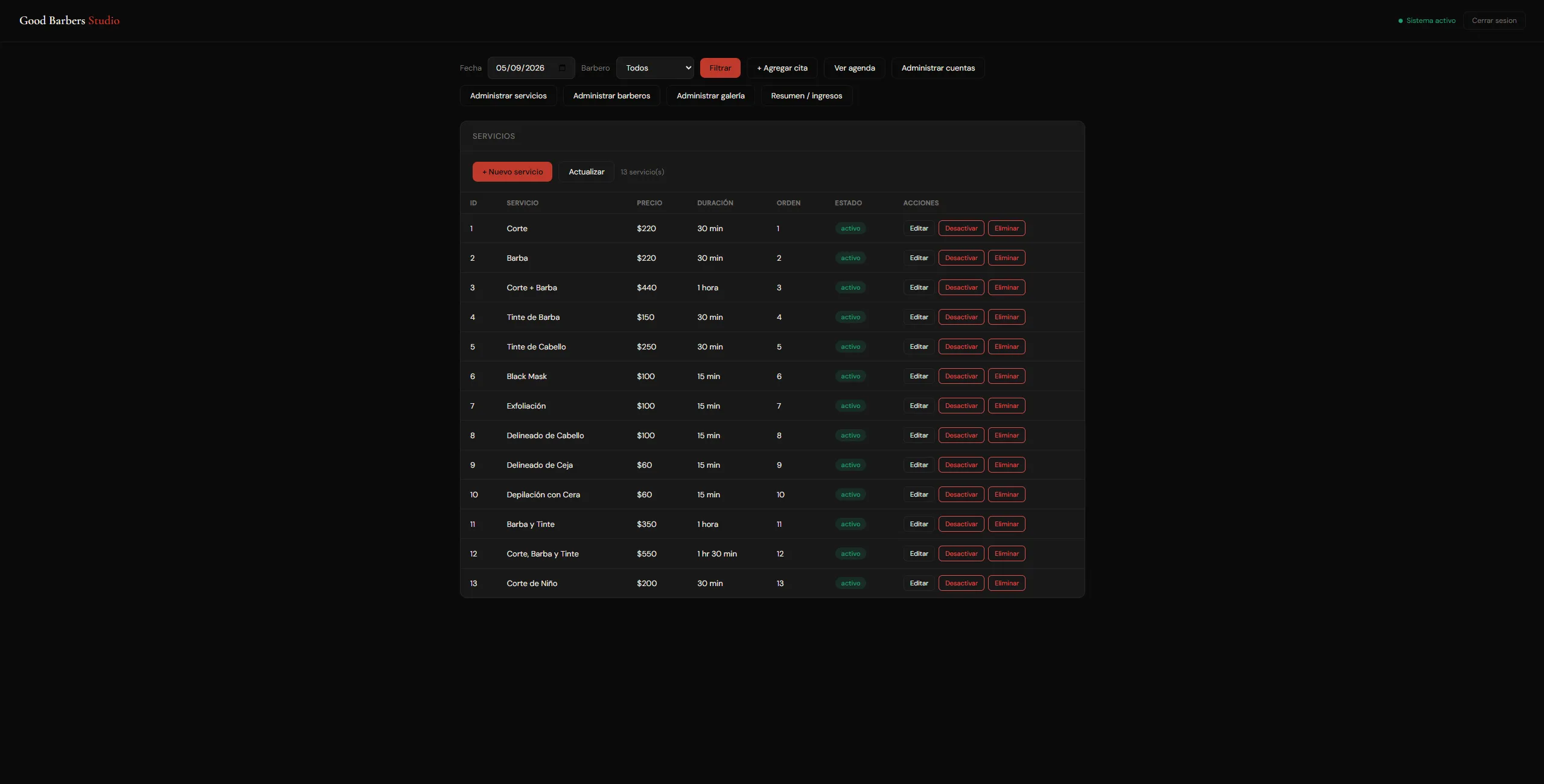
Task: Edit the Tinte de Barba service
Action: point(919,317)
